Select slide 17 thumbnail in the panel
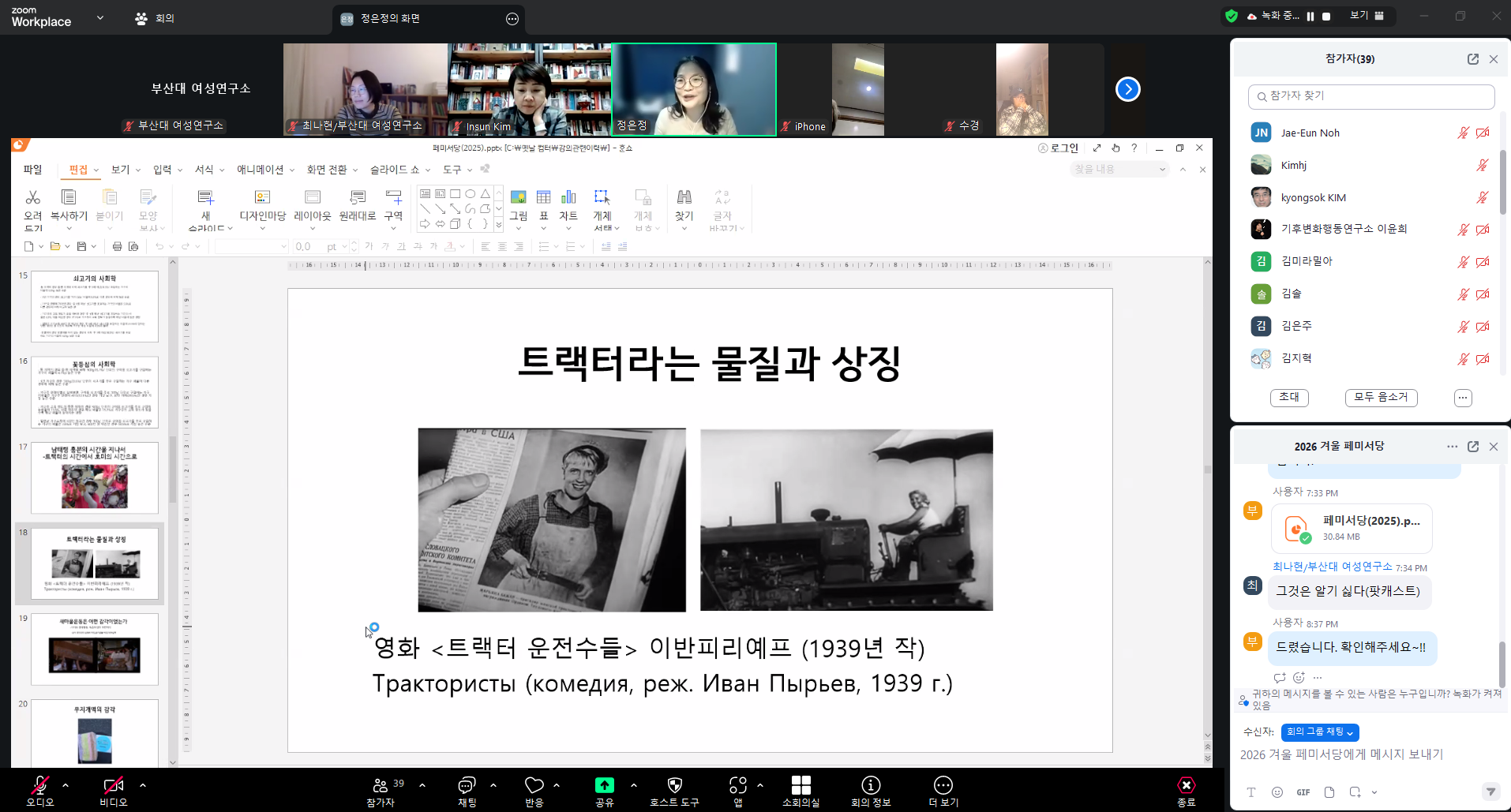 click(94, 478)
